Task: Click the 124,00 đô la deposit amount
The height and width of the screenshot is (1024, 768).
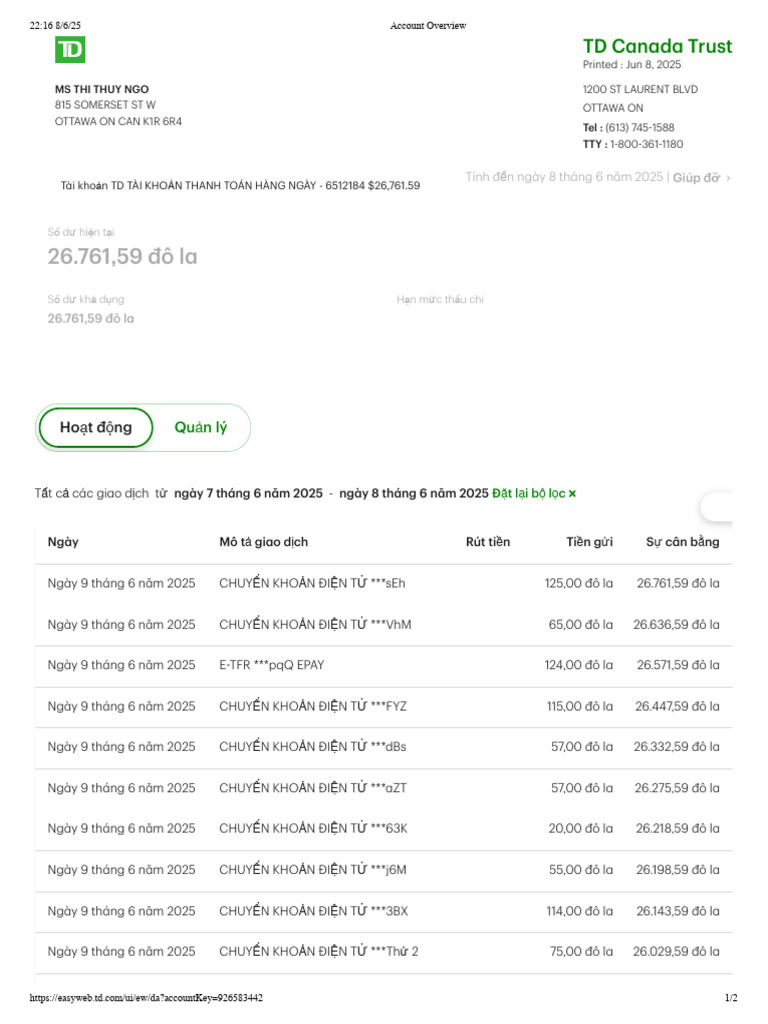Action: coord(579,665)
